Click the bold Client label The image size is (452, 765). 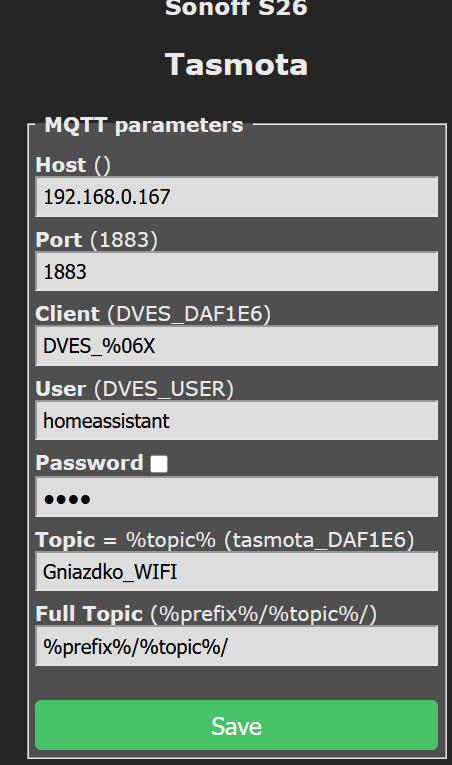click(x=67, y=314)
